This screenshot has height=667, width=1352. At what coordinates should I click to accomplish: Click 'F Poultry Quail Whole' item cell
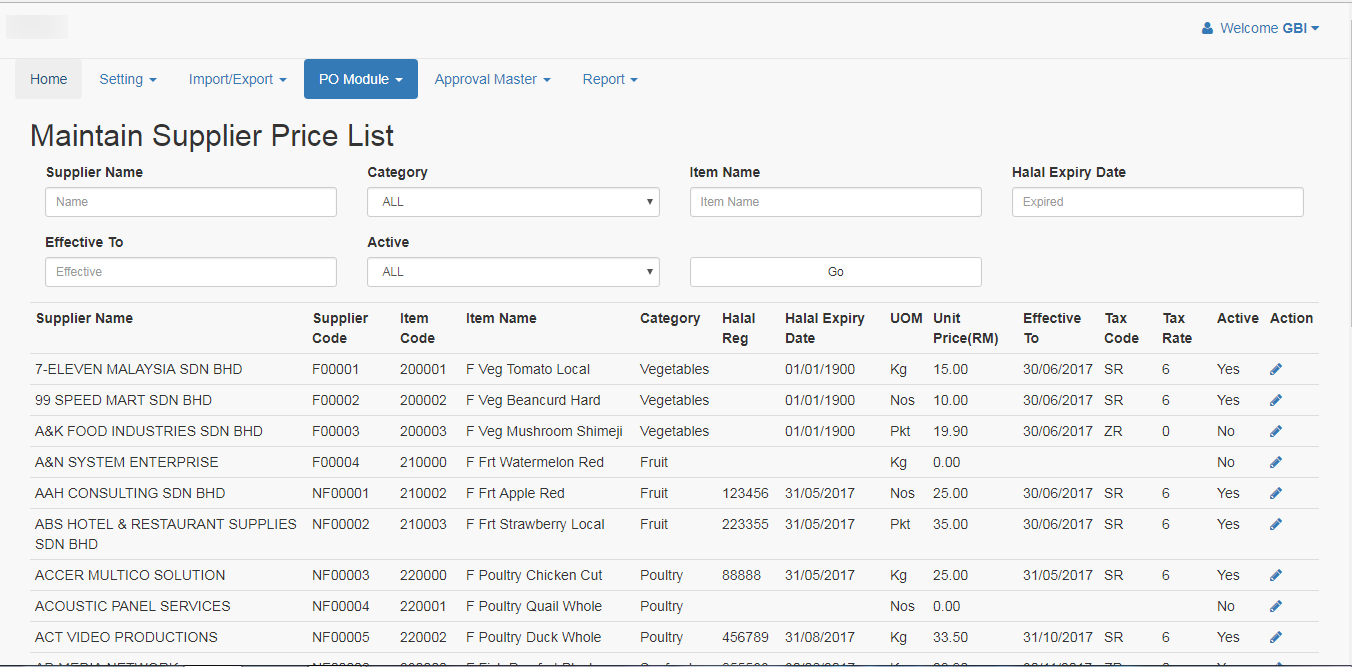534,606
